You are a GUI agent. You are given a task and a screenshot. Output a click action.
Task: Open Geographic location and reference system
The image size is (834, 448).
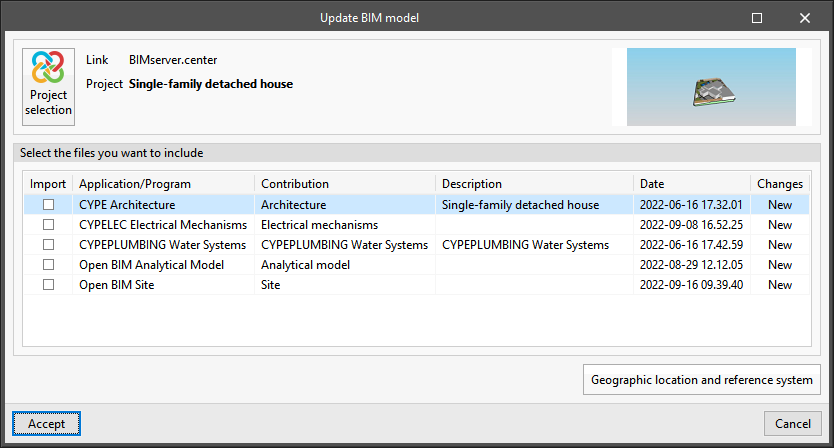[x=701, y=380]
